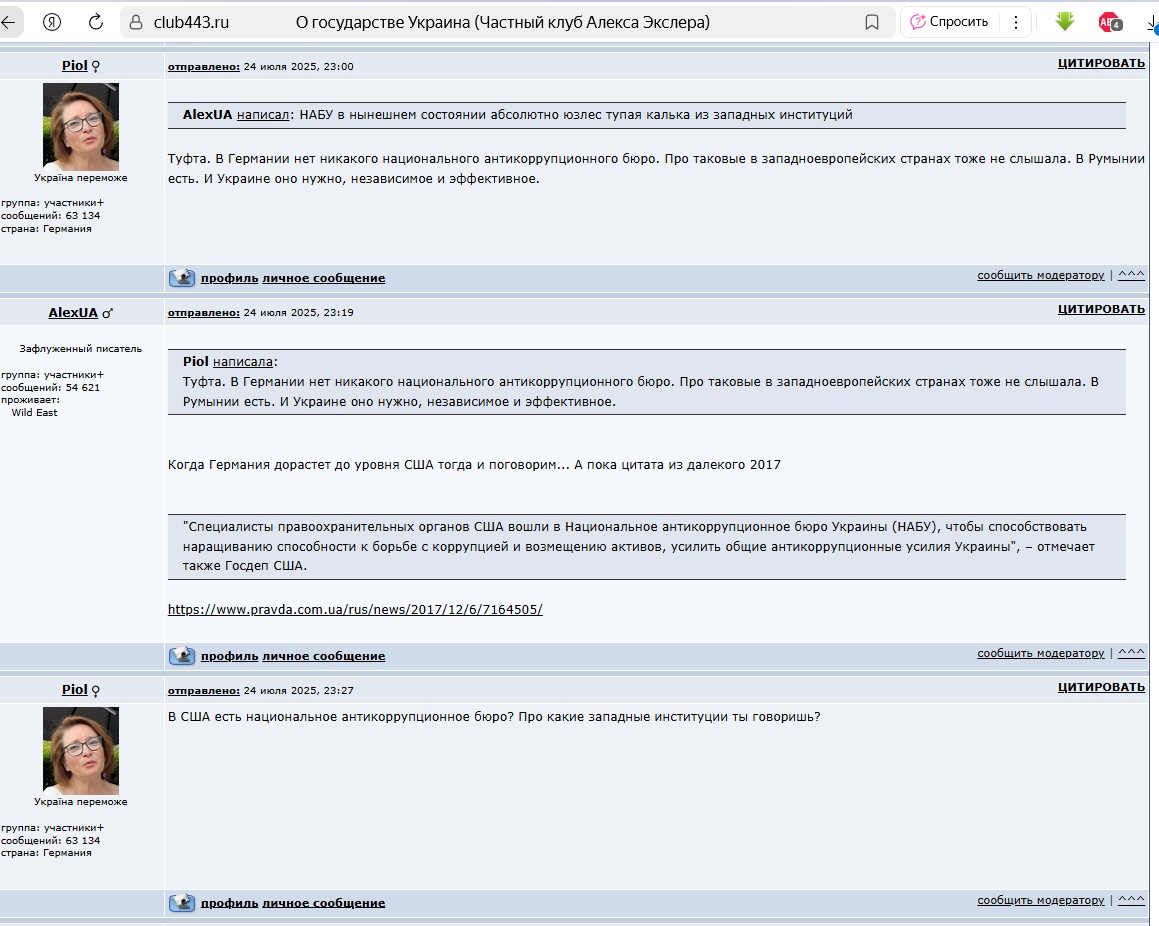Screen dimensions: 1159x926
Task: Click 'отправлено' link on the 23:19 post
Action: [x=203, y=313]
